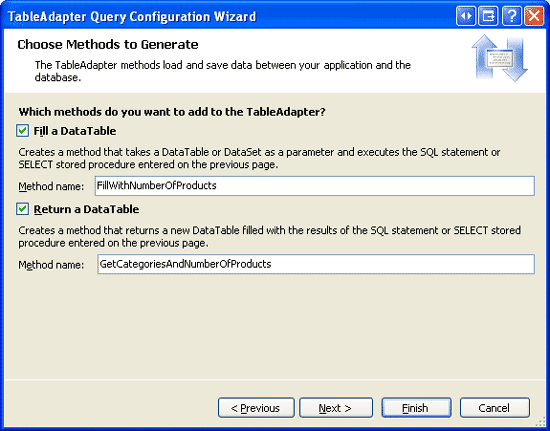This screenshot has height=431, width=550.
Task: Focus the FillWithNumberOfProducts method name field
Action: (x=315, y=186)
